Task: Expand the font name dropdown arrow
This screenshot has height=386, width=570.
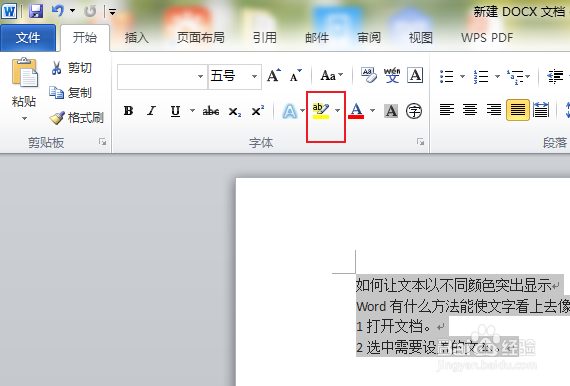Action: [200, 76]
